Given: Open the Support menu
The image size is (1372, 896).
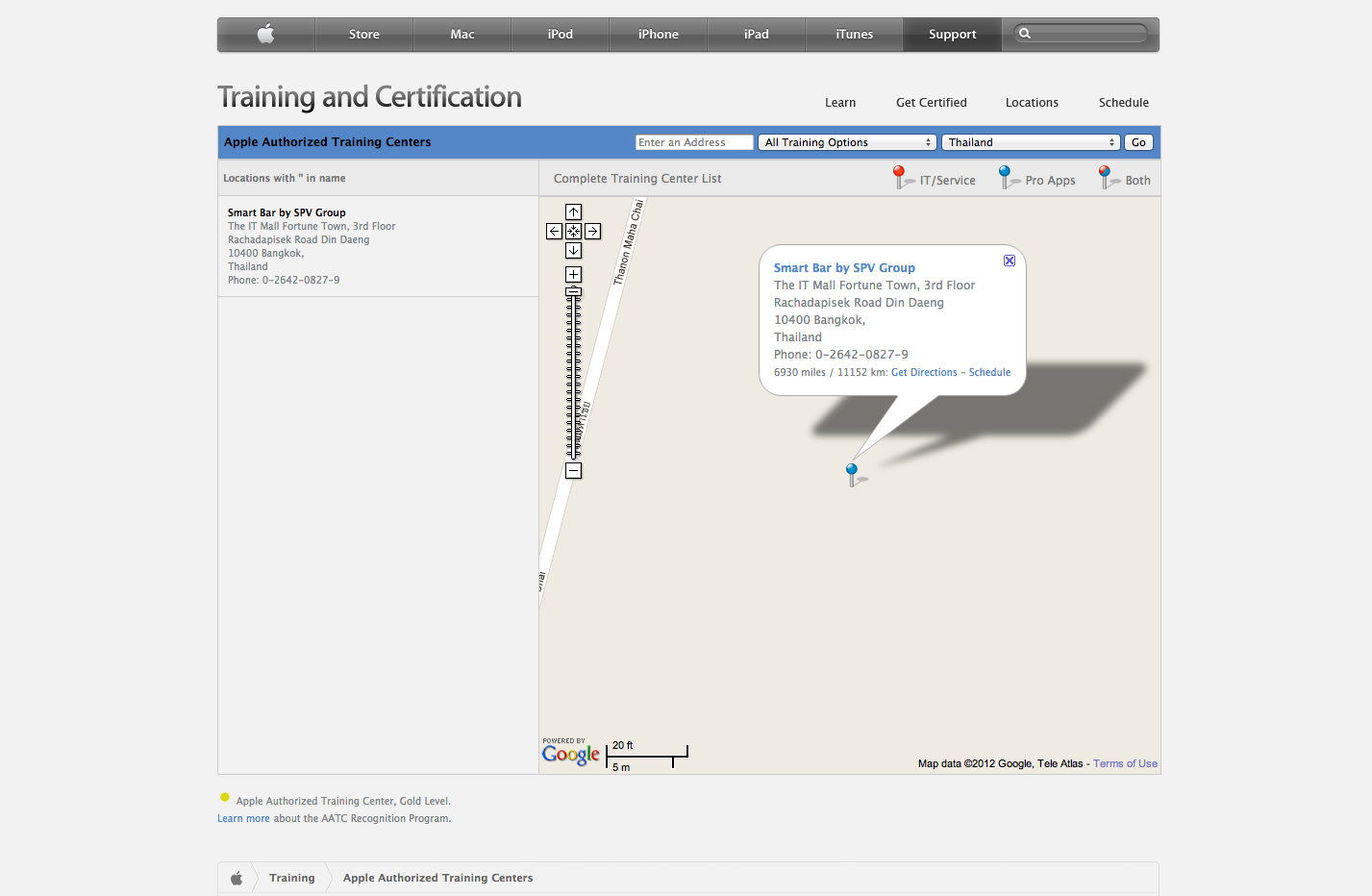Looking at the screenshot, I should tap(953, 35).
